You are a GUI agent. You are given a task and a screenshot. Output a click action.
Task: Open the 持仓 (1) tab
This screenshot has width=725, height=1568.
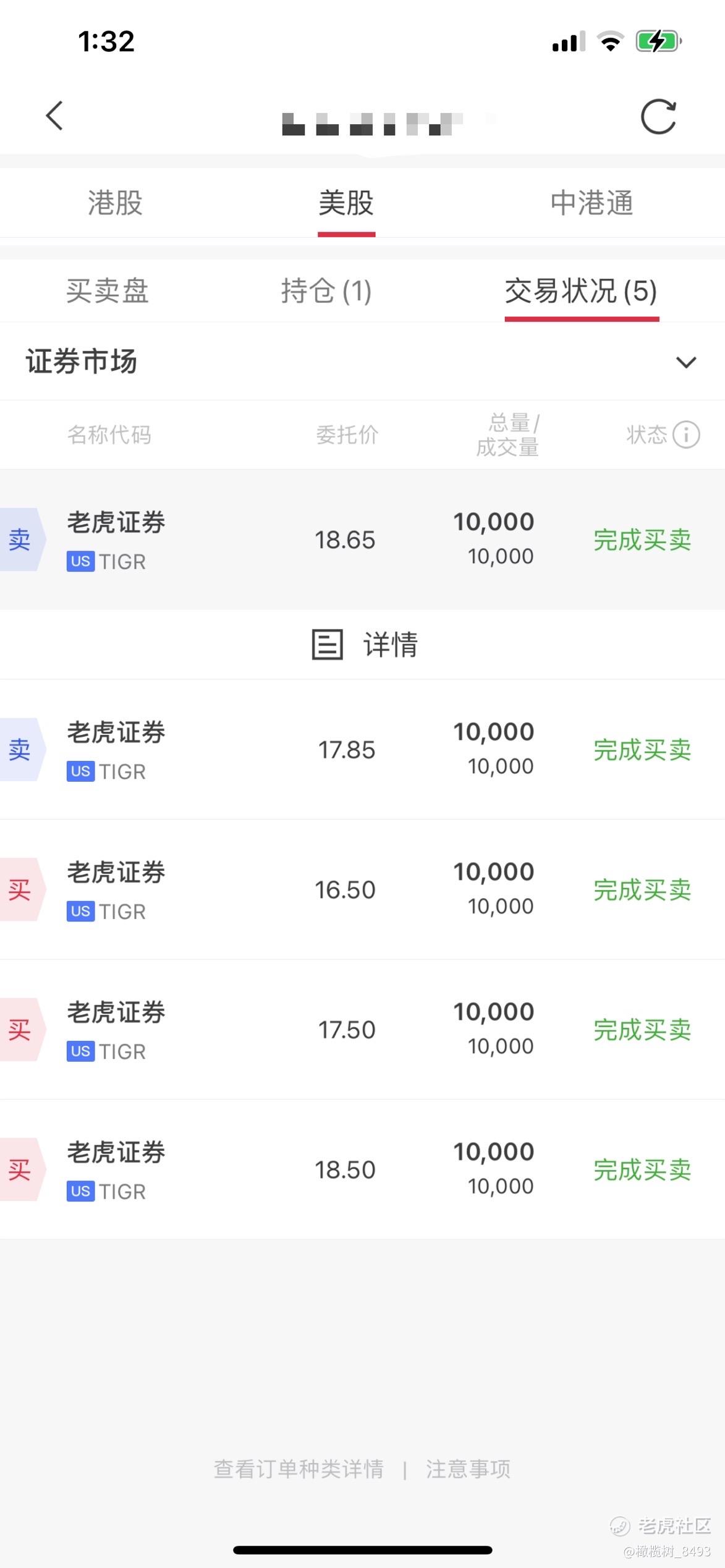click(326, 290)
